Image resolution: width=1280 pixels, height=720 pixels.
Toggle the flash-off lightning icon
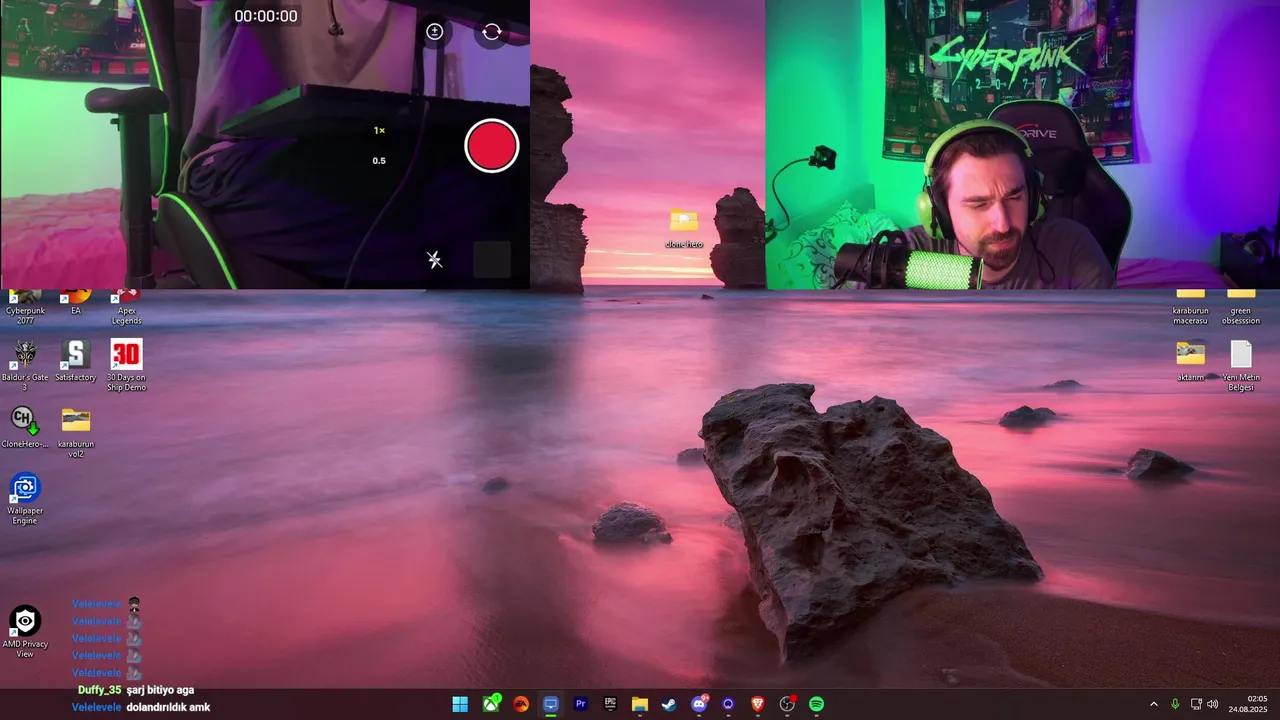click(x=434, y=260)
